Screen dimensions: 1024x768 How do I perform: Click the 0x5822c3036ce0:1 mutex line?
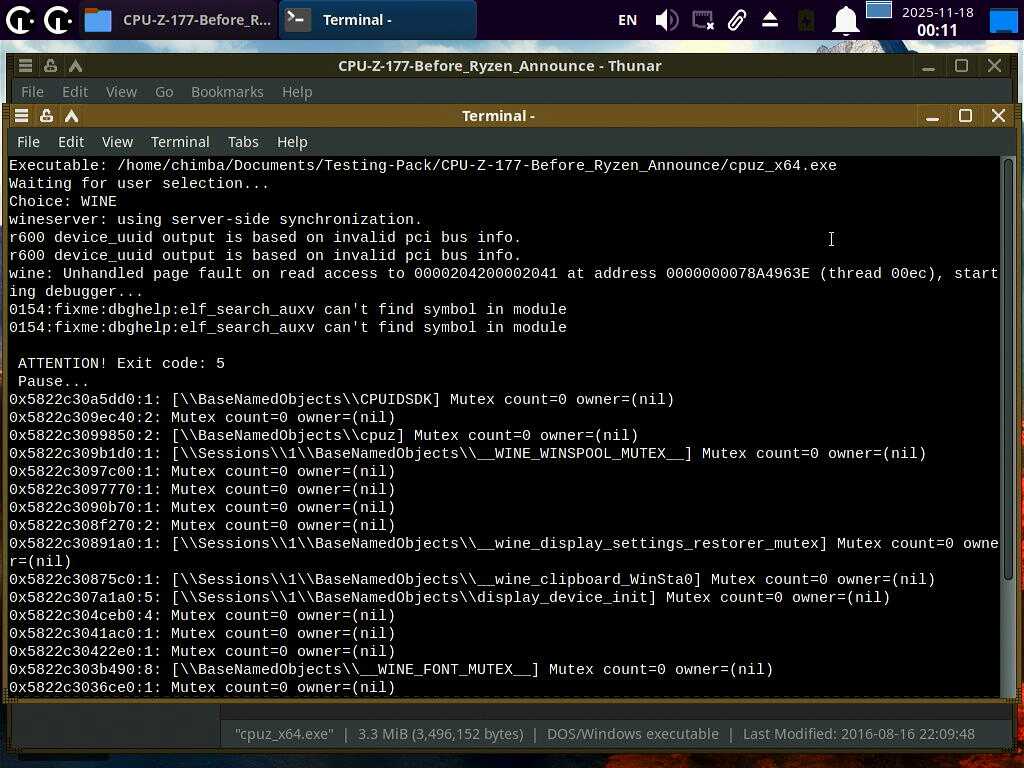coord(202,688)
